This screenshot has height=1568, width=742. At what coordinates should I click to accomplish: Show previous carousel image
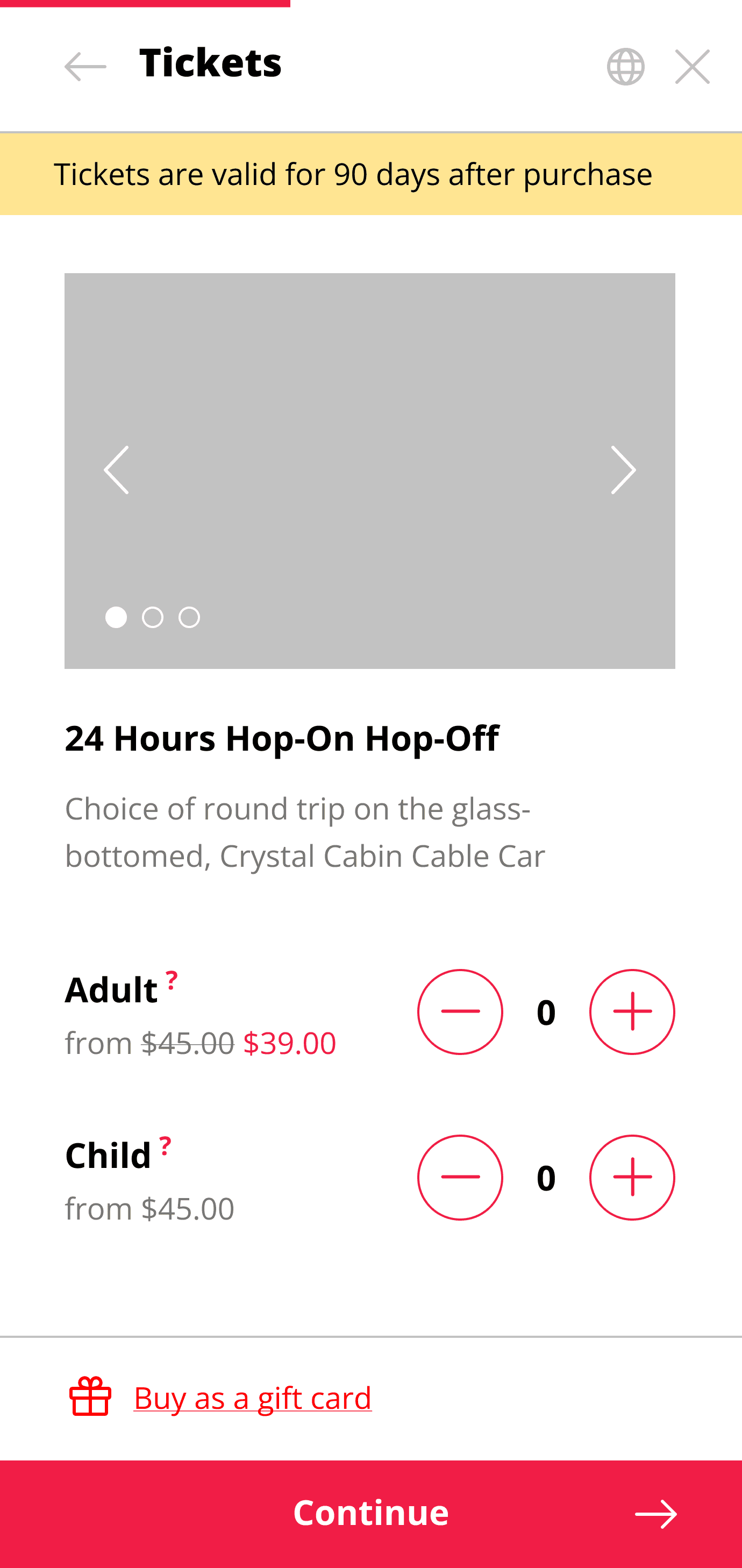click(x=116, y=470)
